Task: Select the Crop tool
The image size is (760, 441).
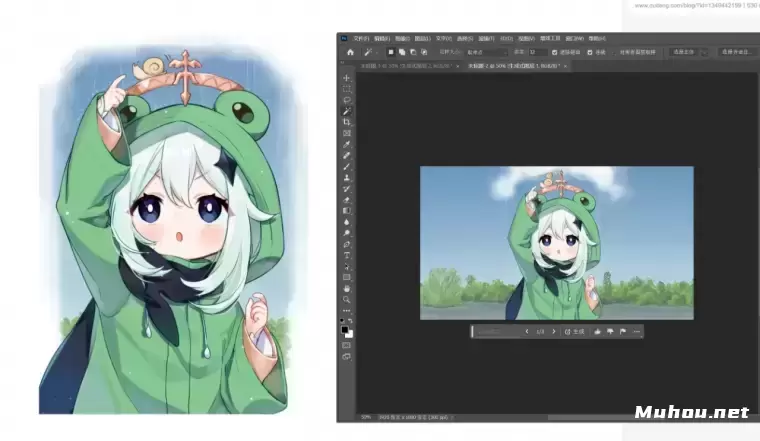Action: [347, 122]
